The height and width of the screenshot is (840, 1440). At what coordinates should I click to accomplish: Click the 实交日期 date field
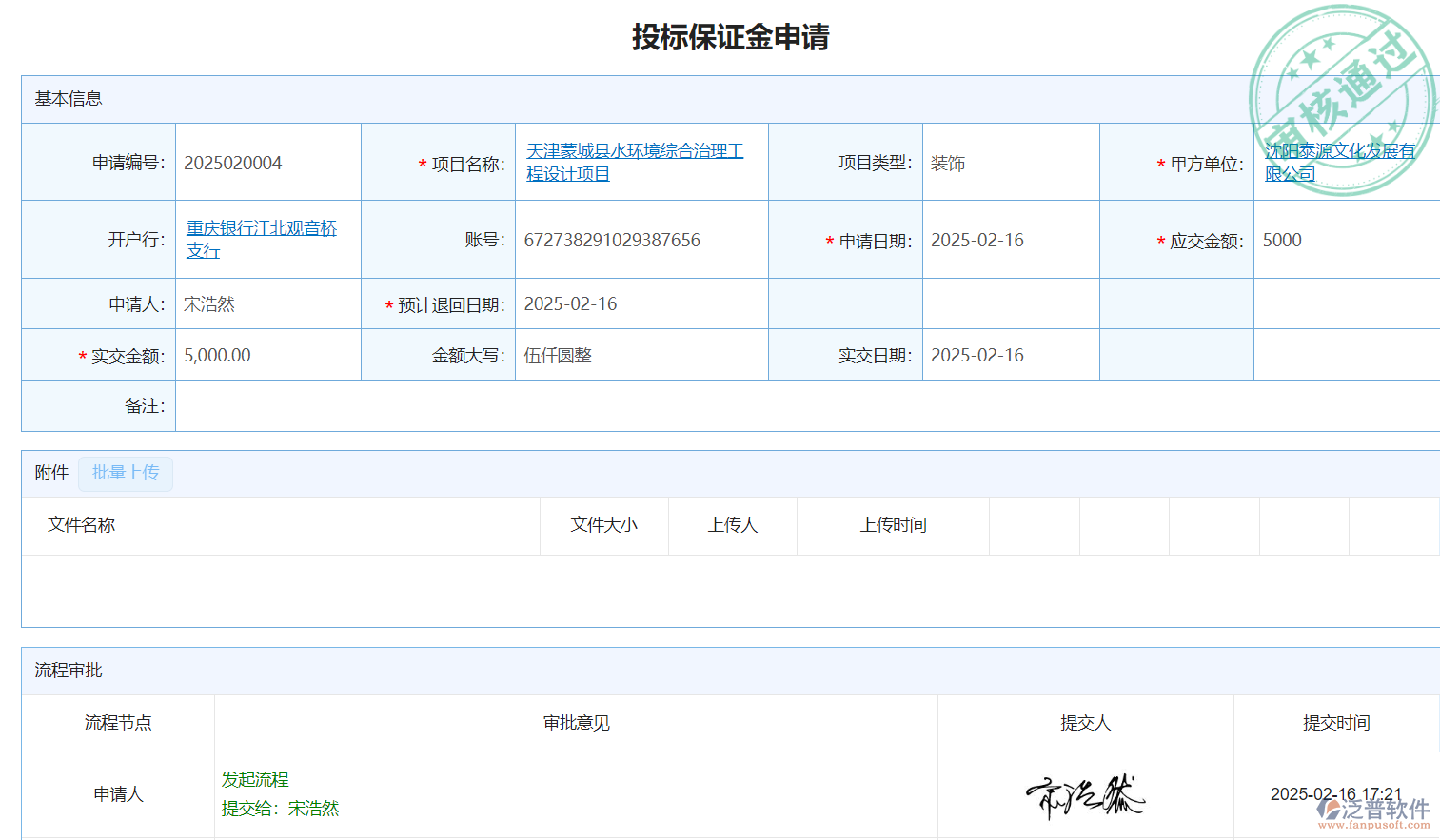977,355
